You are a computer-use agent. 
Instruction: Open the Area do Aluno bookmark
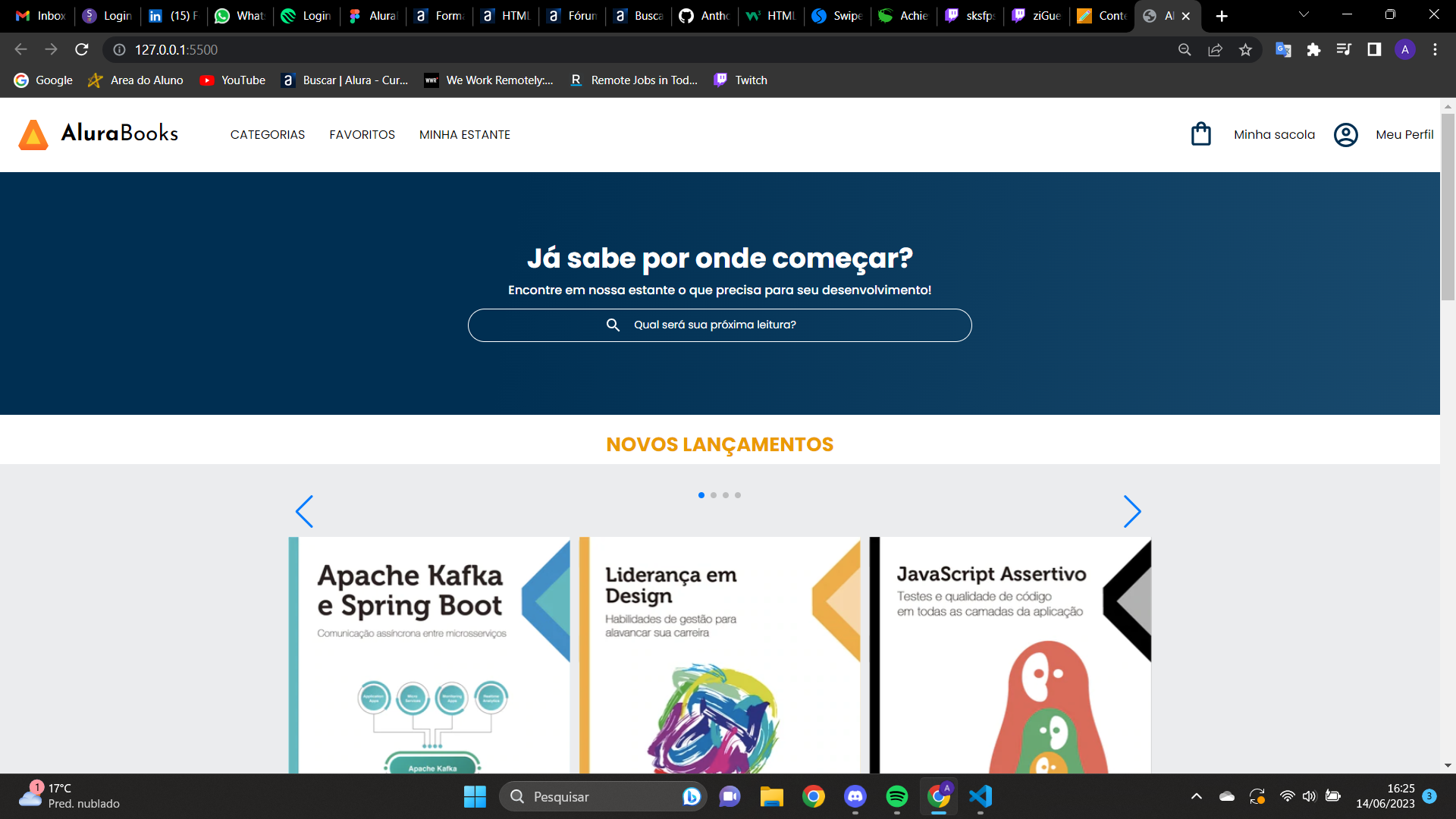(x=136, y=80)
